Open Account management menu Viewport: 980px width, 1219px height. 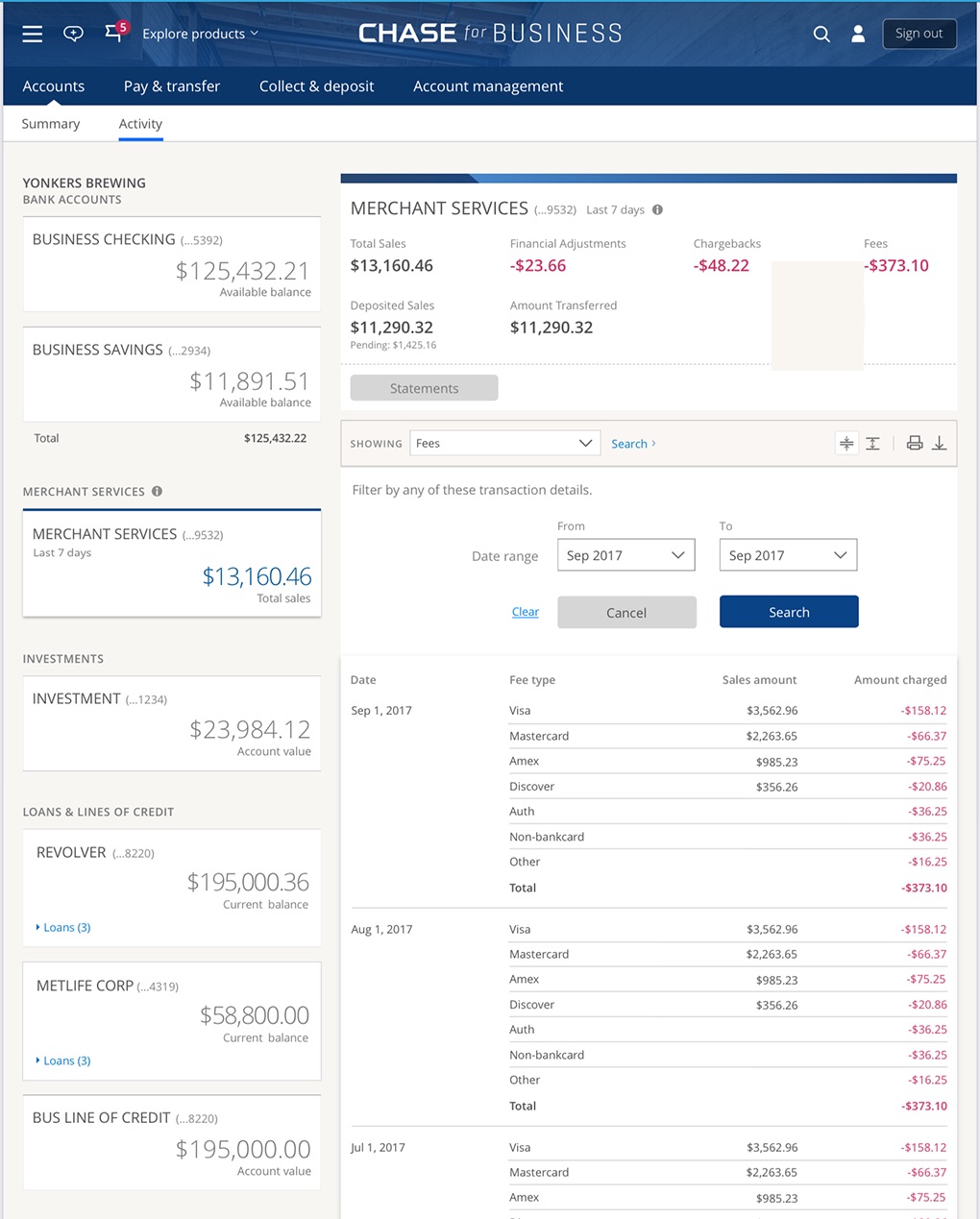click(488, 86)
